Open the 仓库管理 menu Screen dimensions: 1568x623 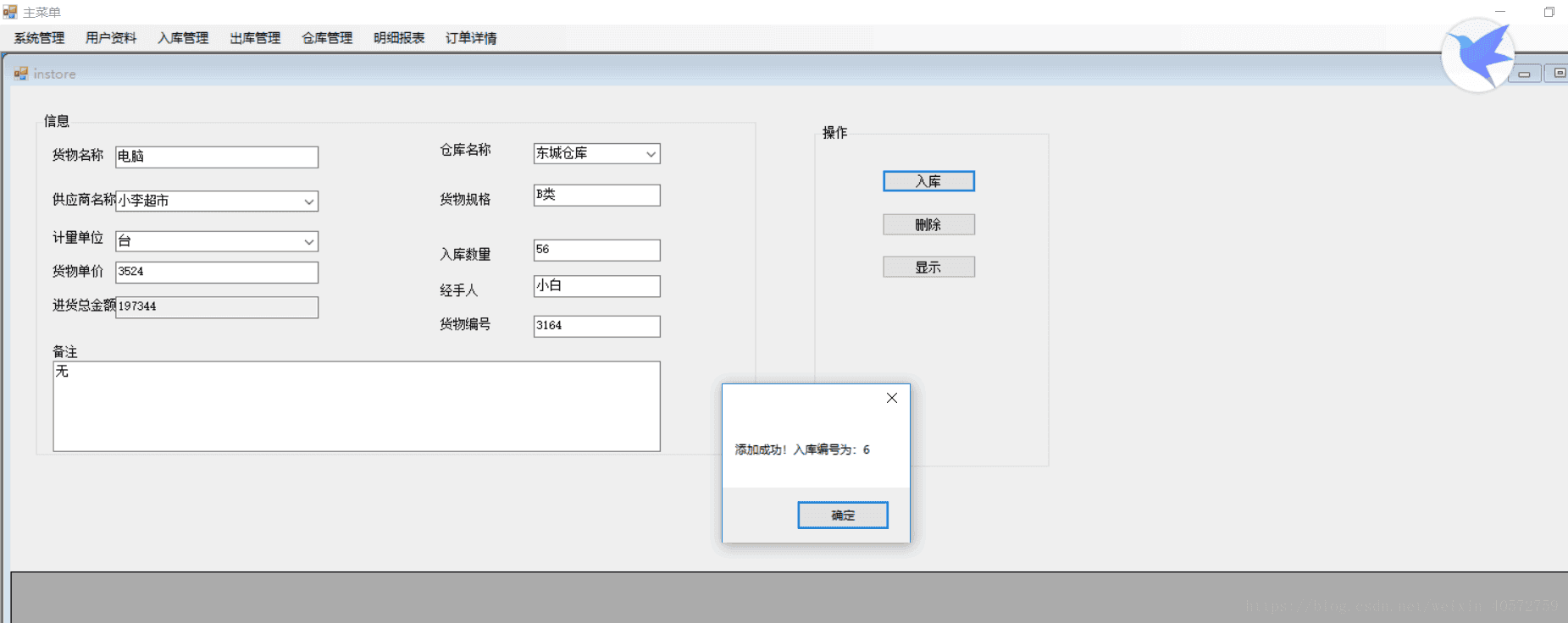pos(327,38)
